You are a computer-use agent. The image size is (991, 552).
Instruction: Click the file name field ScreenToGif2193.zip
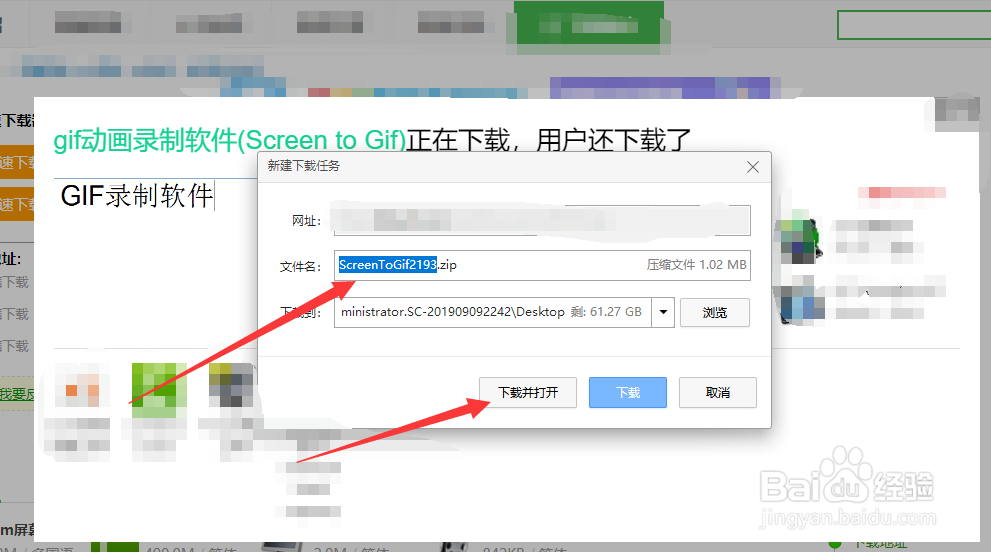pos(542,265)
